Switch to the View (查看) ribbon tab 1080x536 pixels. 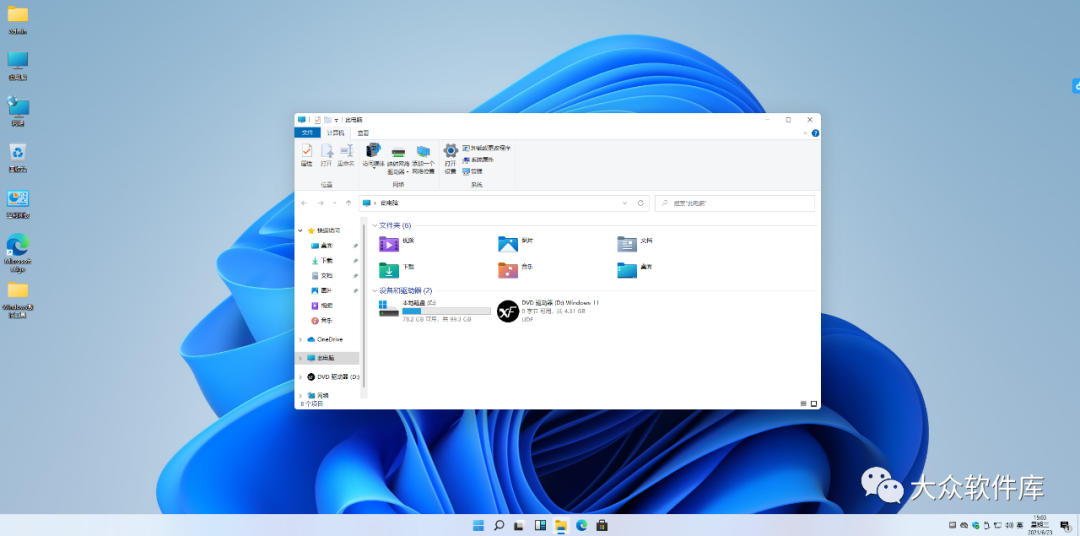click(363, 133)
